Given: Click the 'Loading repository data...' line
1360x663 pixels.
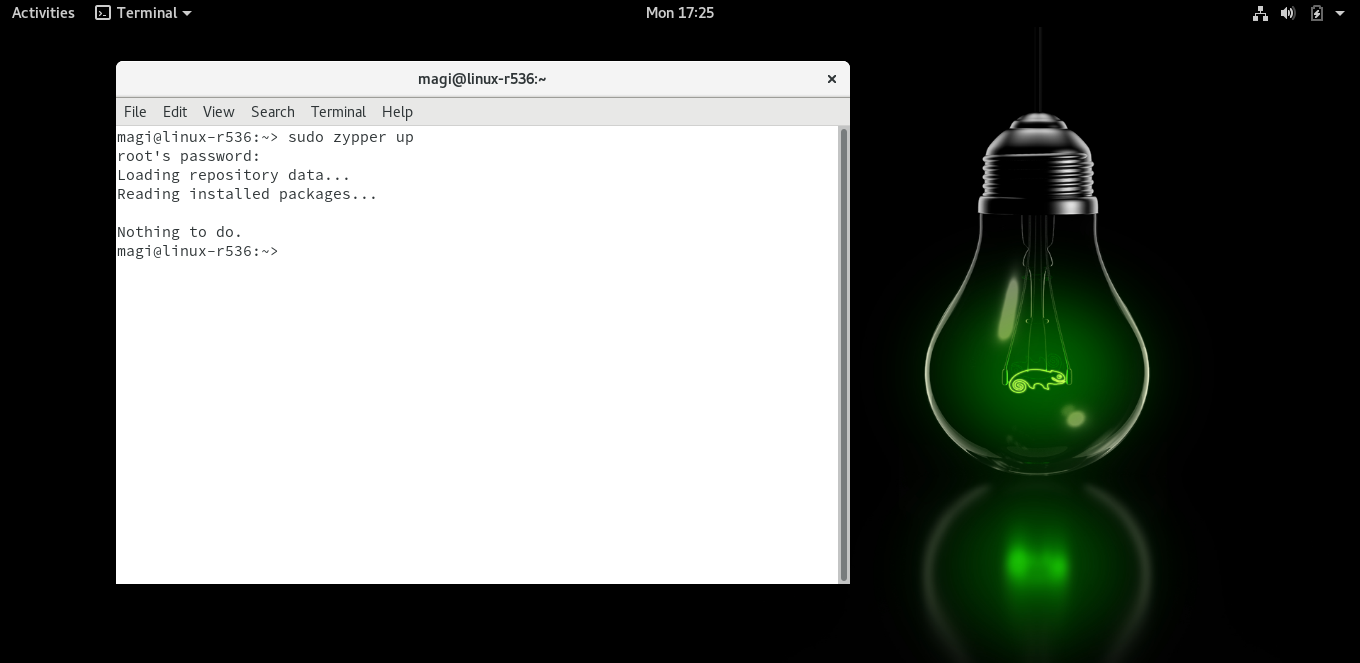Looking at the screenshot, I should click(x=234, y=175).
